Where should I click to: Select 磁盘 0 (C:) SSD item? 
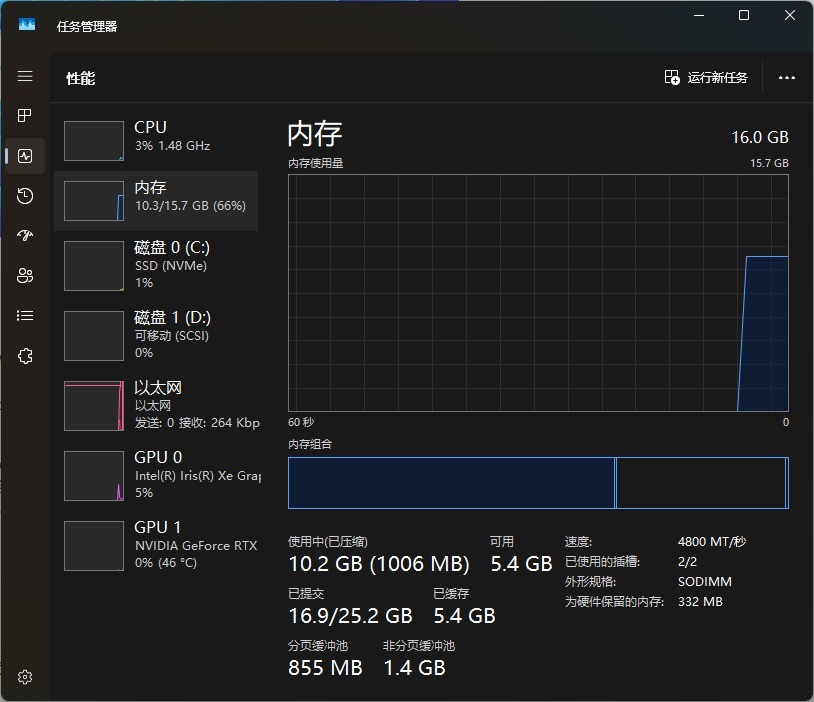tap(156, 265)
